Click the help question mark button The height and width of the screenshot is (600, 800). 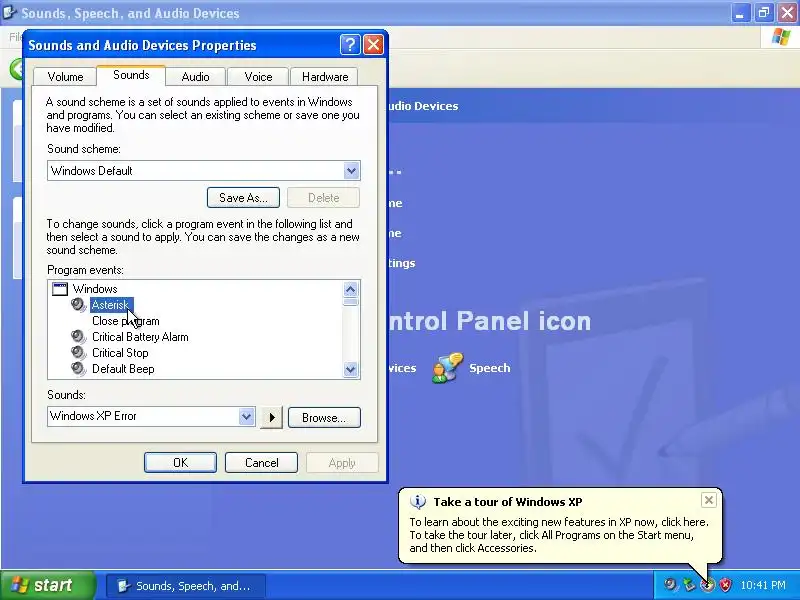click(350, 45)
